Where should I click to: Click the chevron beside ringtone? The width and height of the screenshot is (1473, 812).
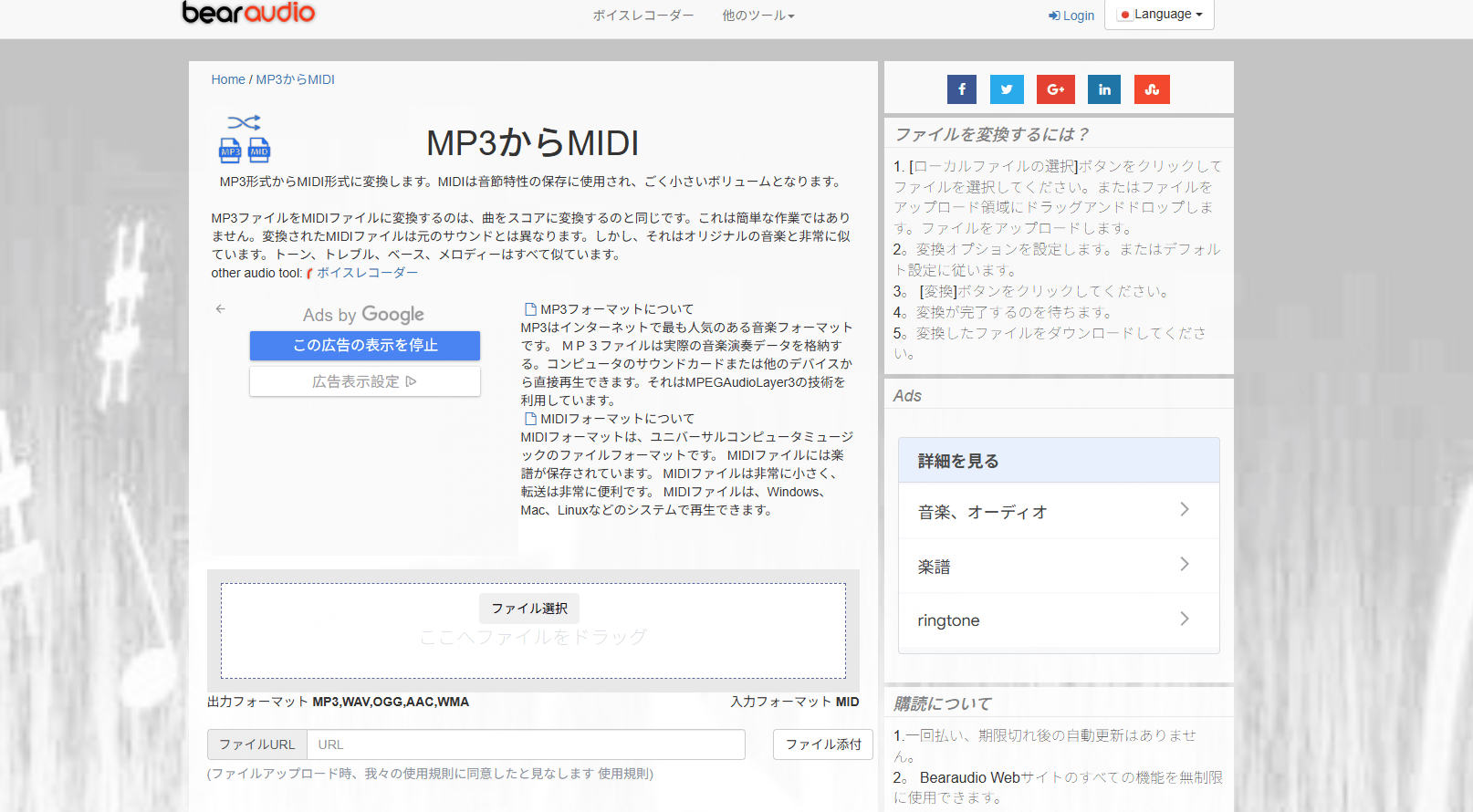[1185, 619]
